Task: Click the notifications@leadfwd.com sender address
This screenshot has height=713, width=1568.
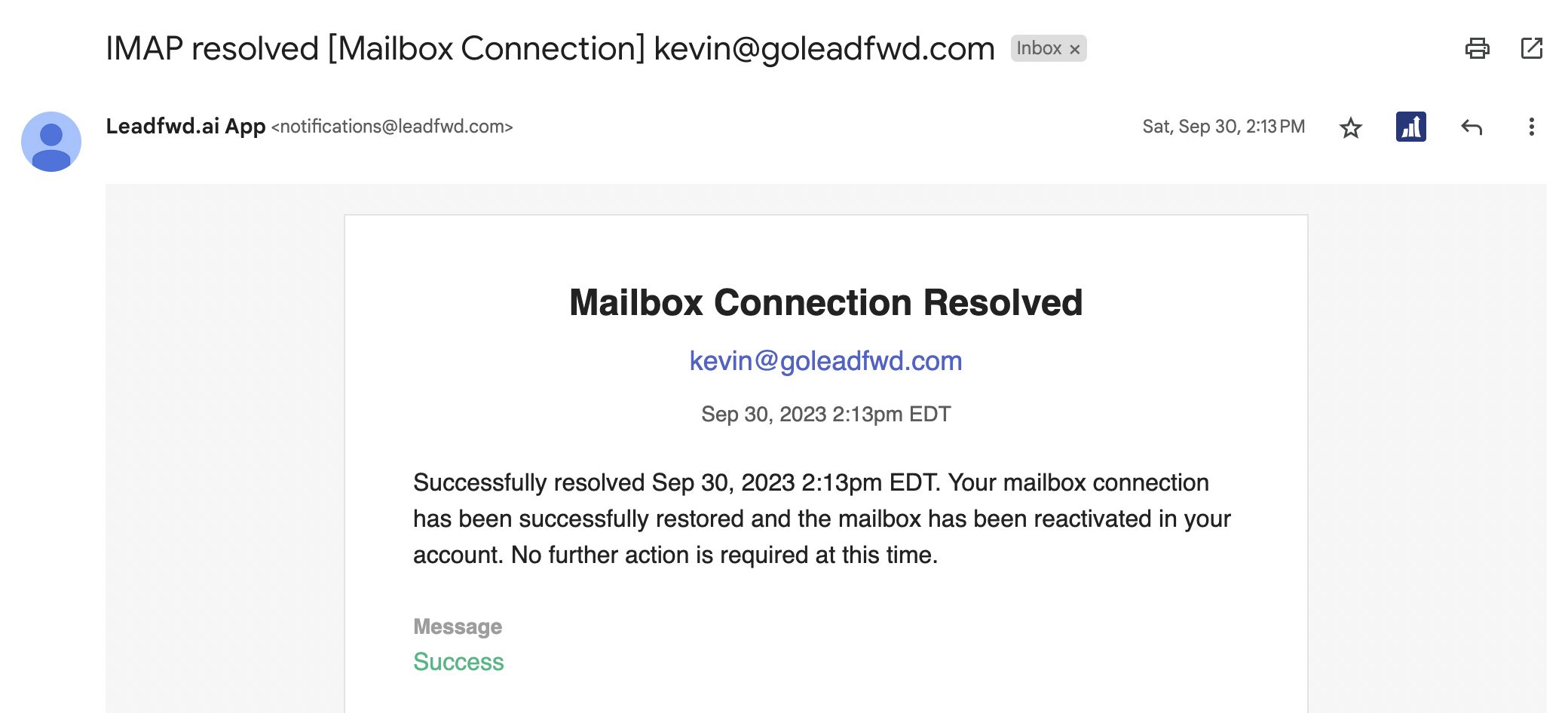Action: [392, 127]
